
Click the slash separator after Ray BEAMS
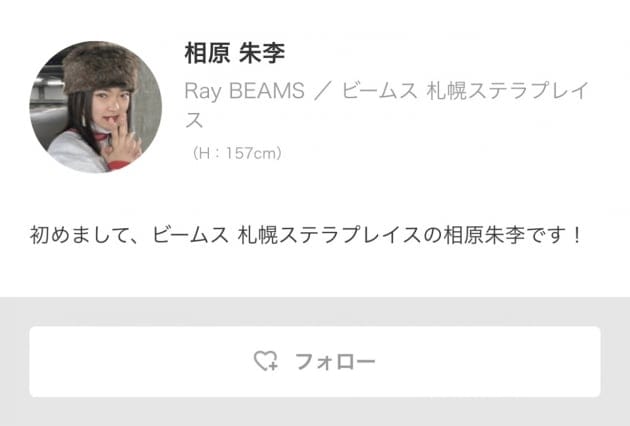click(x=323, y=91)
